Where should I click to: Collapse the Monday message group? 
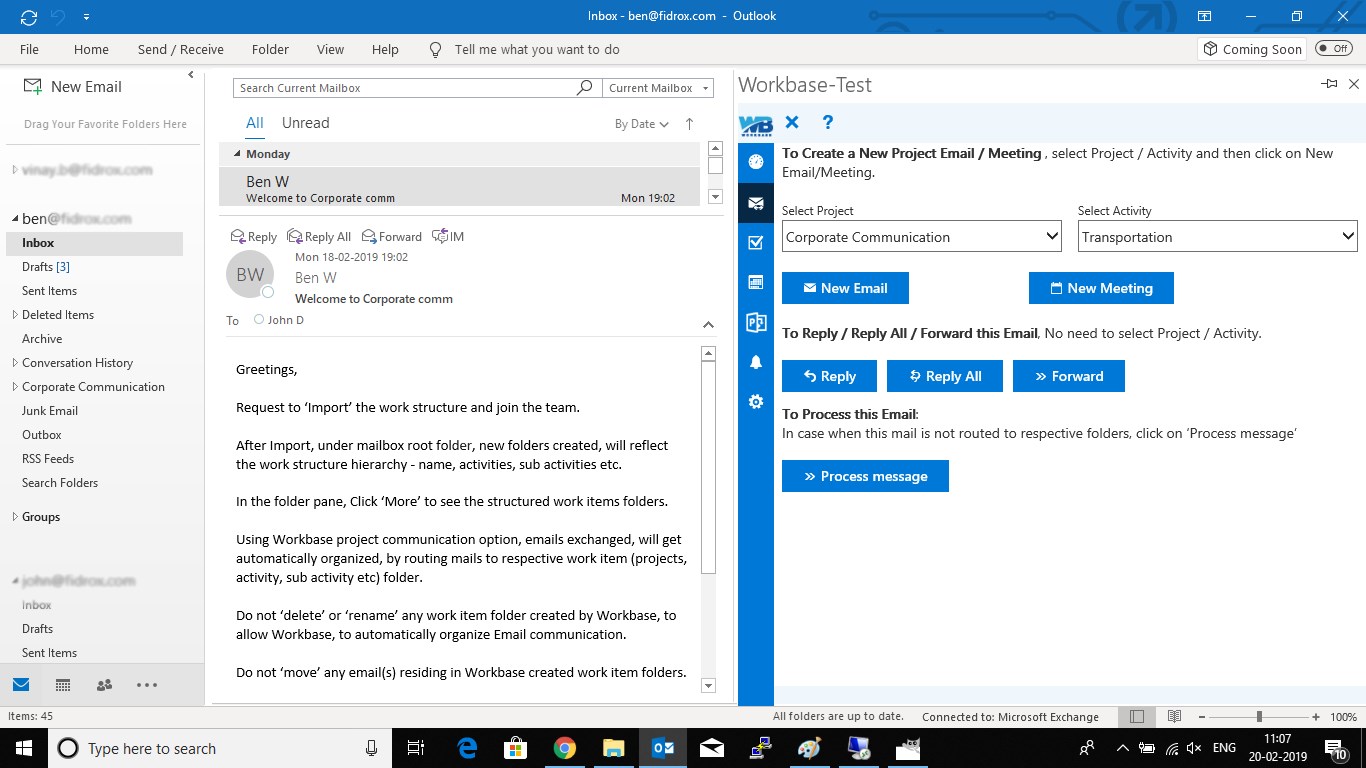point(237,154)
